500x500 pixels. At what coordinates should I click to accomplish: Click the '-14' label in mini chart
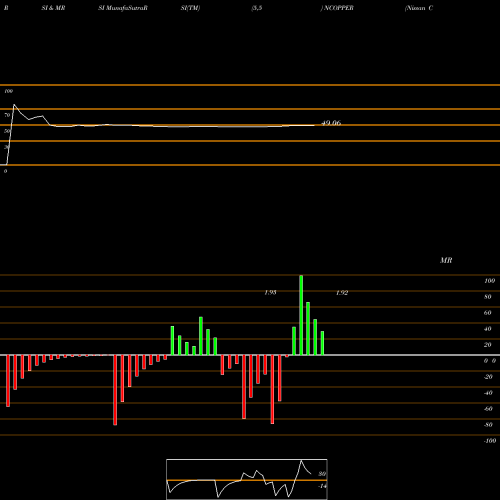tap(322, 486)
